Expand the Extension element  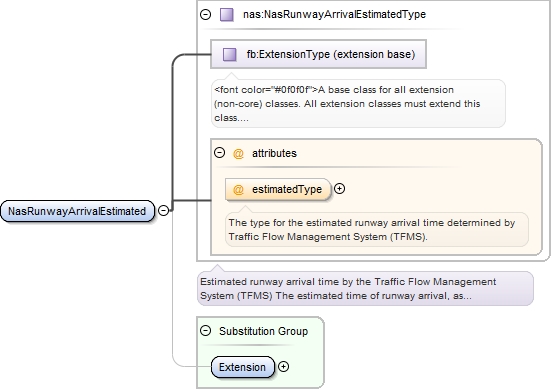tap(283, 366)
